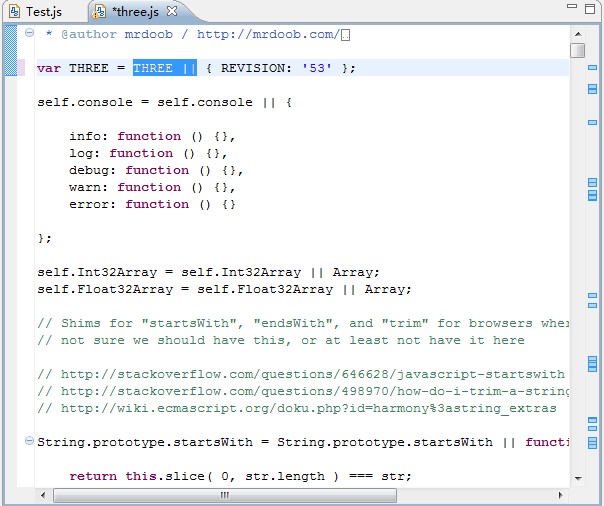604x506 pixels.
Task: Click the 'self.console = self.console' line
Action: tap(164, 102)
